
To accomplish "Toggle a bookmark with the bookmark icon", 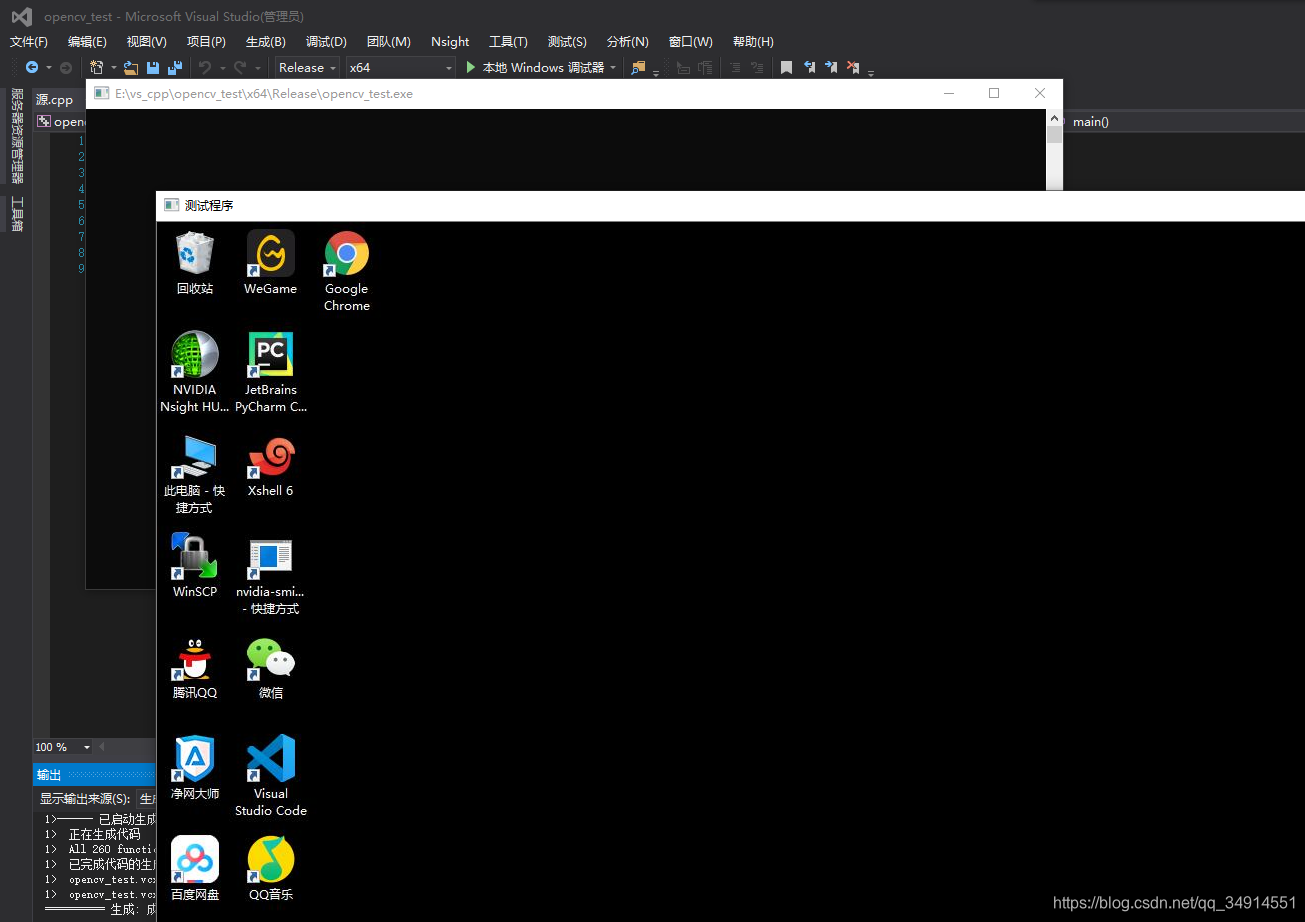I will [787, 68].
